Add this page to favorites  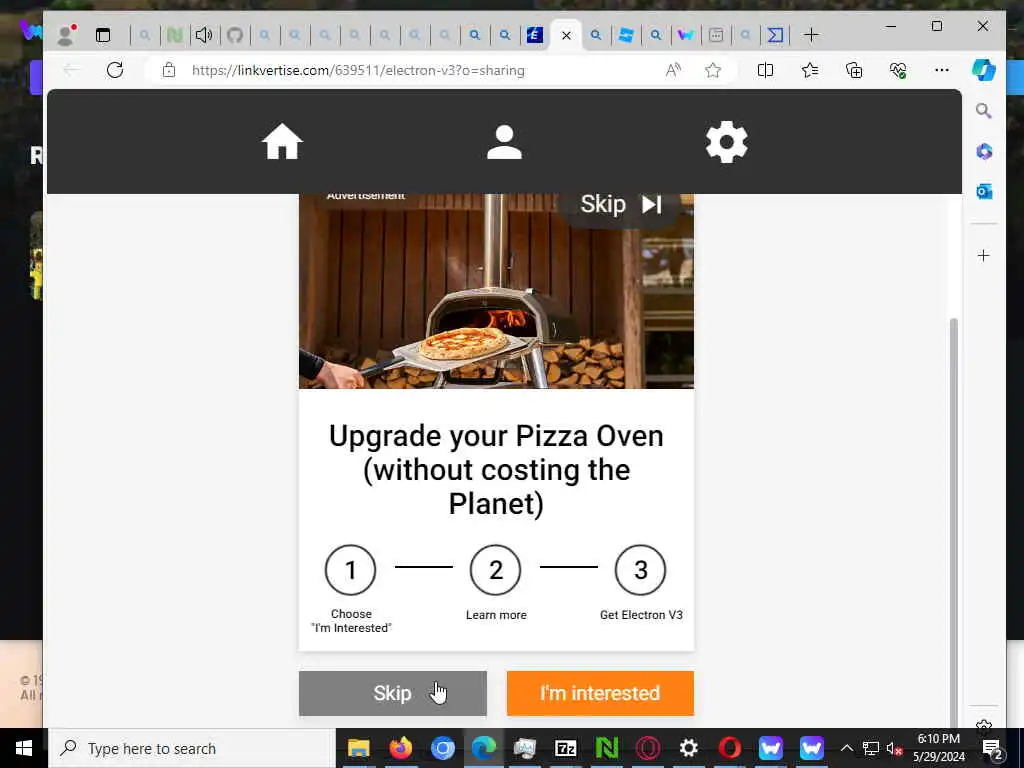(712, 70)
